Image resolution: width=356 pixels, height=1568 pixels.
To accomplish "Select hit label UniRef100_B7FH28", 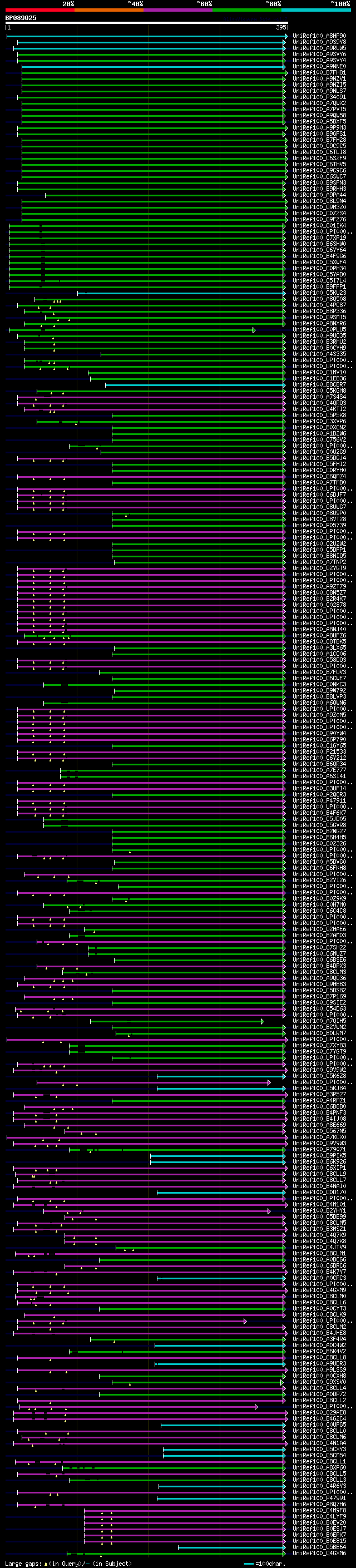I will (x=319, y=140).
